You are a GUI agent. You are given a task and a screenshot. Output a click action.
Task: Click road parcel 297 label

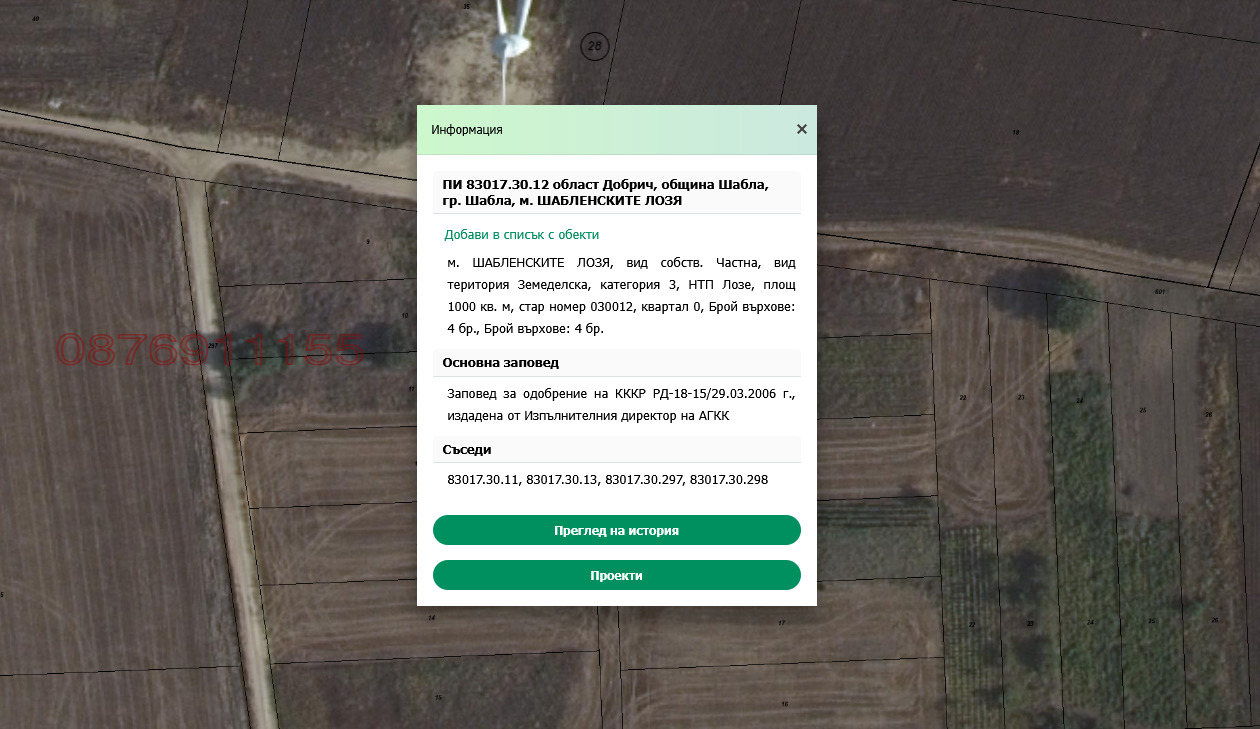212,346
